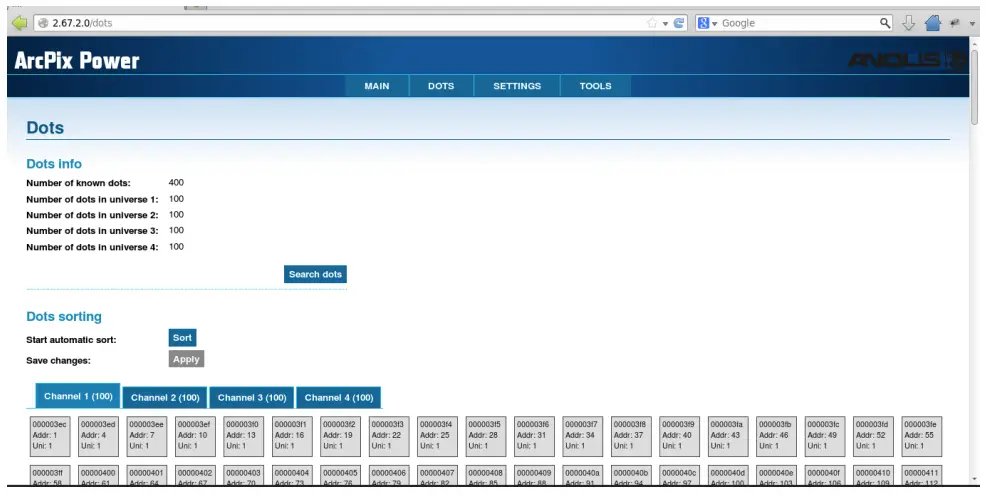Image resolution: width=986 pixels, height=498 pixels.
Task: Open the Google search engine selector
Action: click(707, 23)
